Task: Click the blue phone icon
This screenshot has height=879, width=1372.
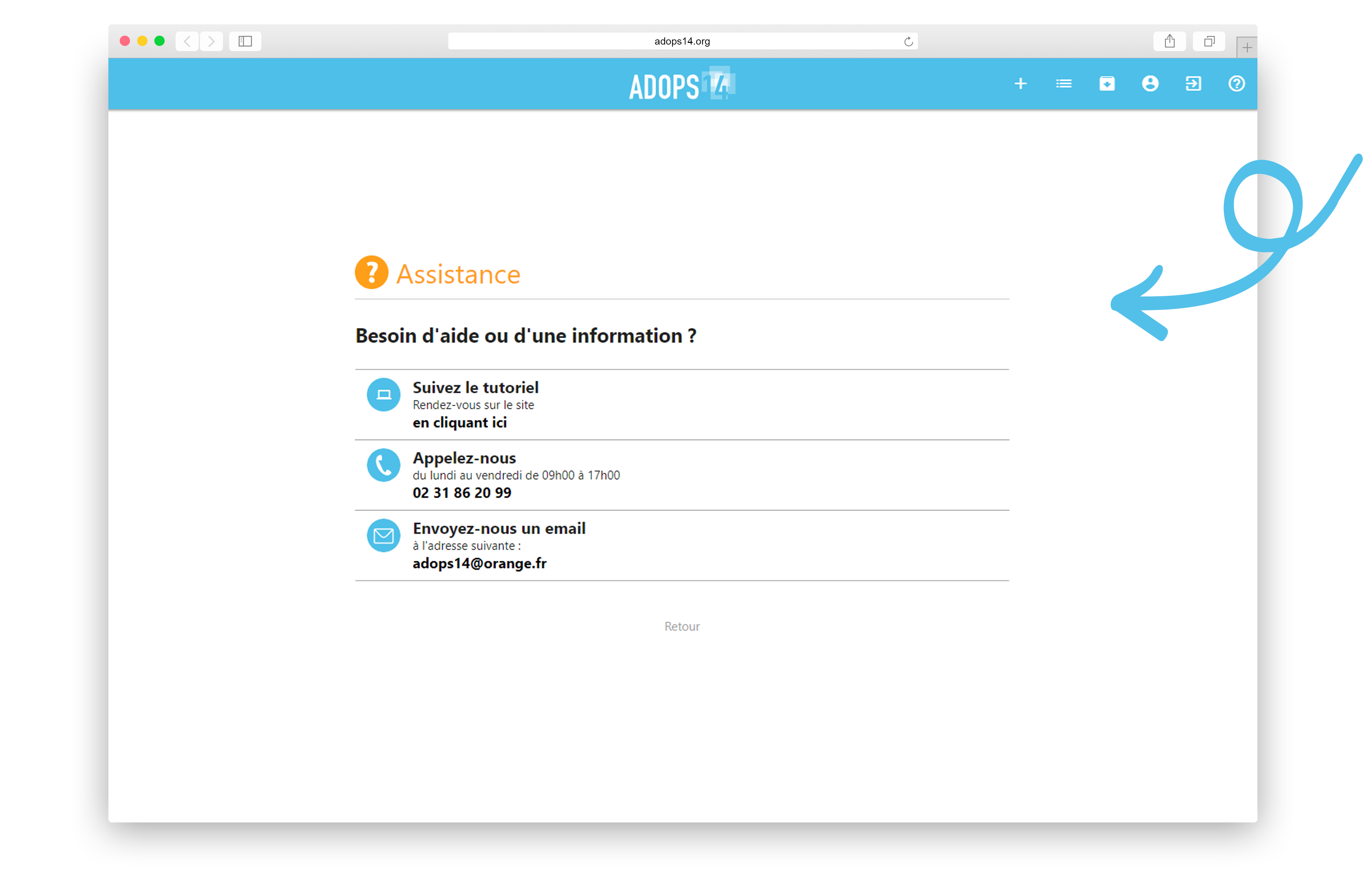Action: coord(383,465)
